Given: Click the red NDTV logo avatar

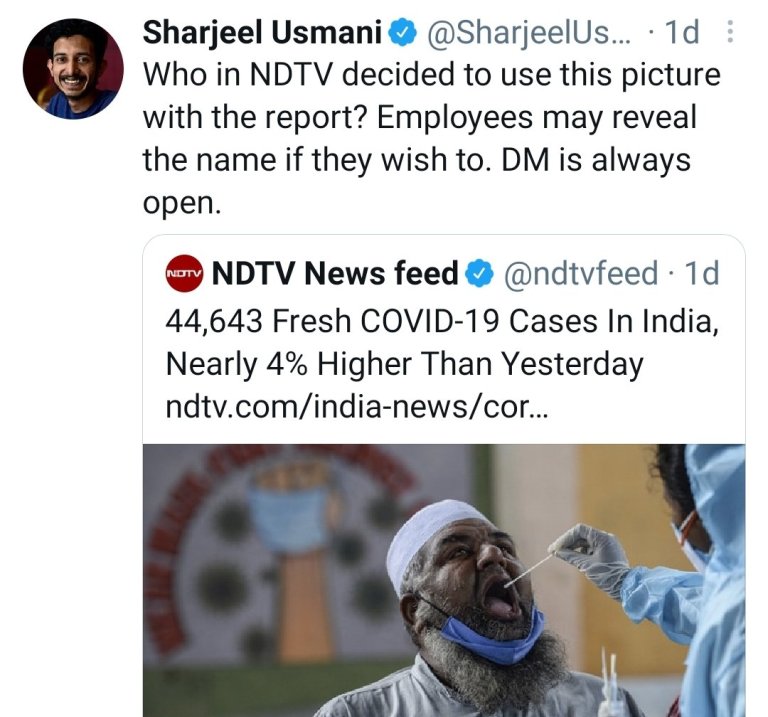Looking at the screenshot, I should [183, 272].
